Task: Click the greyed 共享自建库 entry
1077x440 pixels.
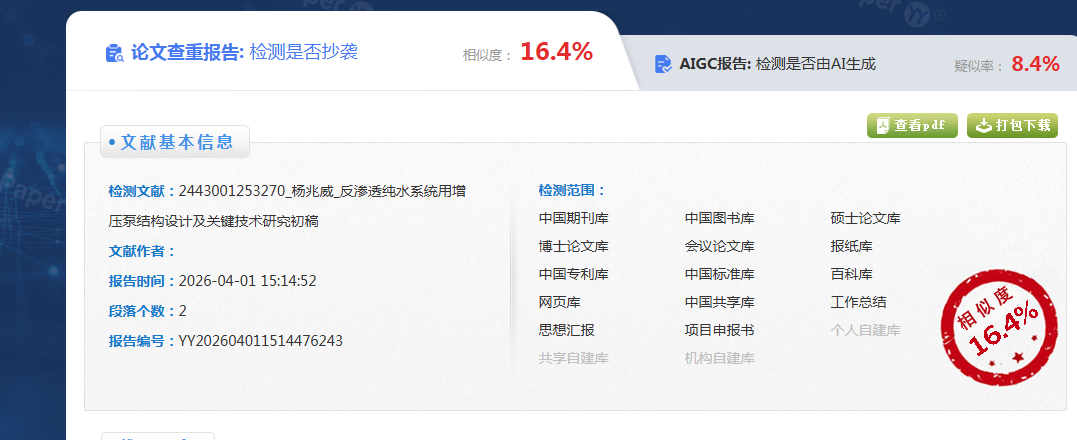Action: pos(574,358)
